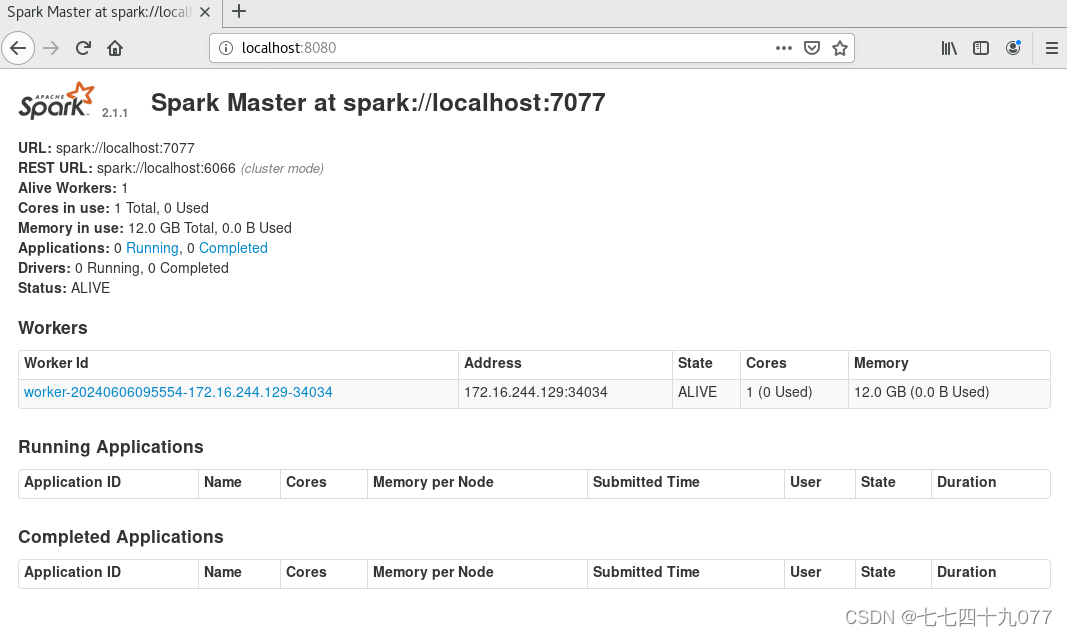Screen dimensions: 1067x636
Task: Click the Spark logo
Action: click(x=55, y=99)
